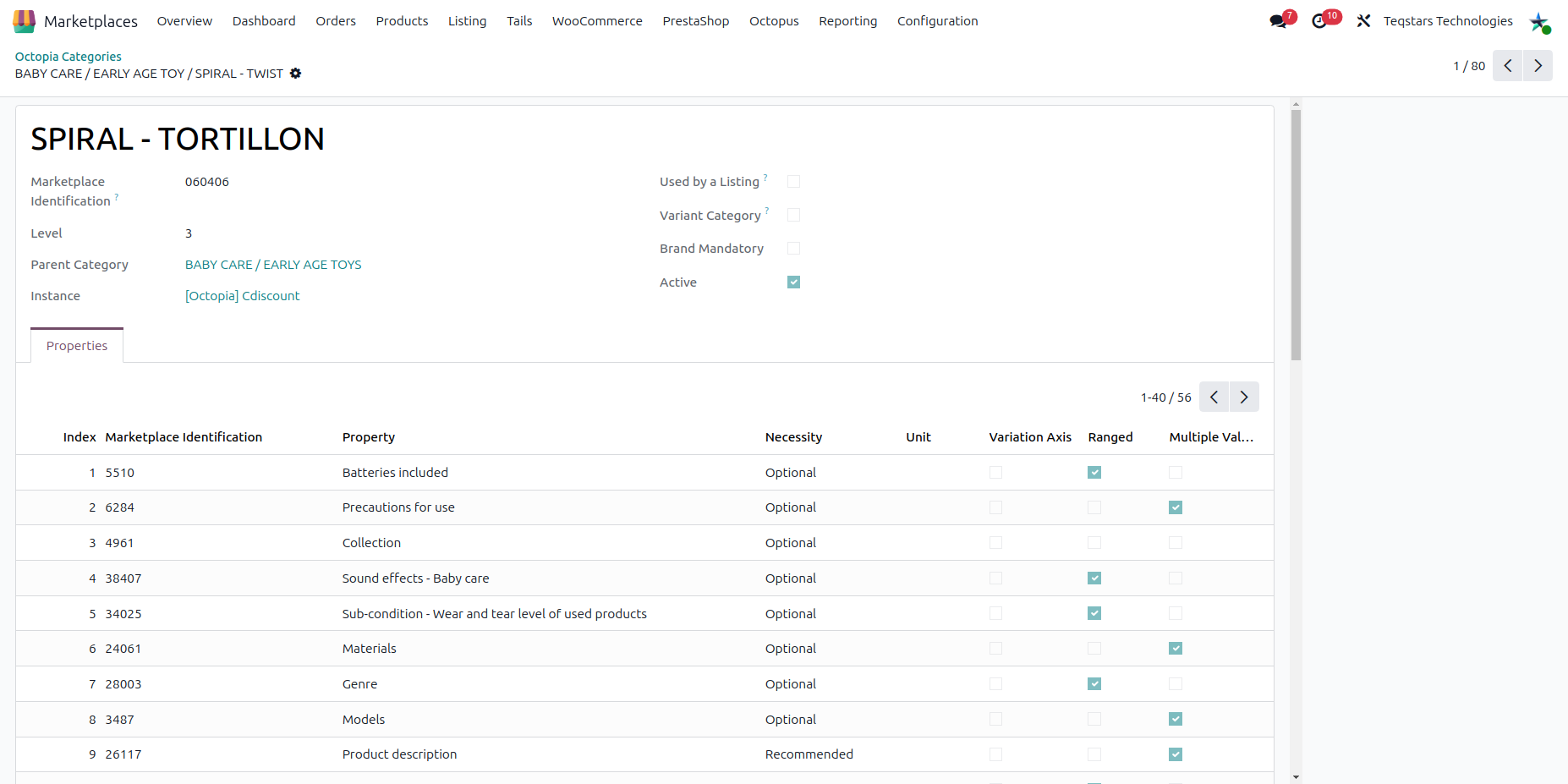Toggle Multiple Values checkbox for Product description

click(1176, 754)
